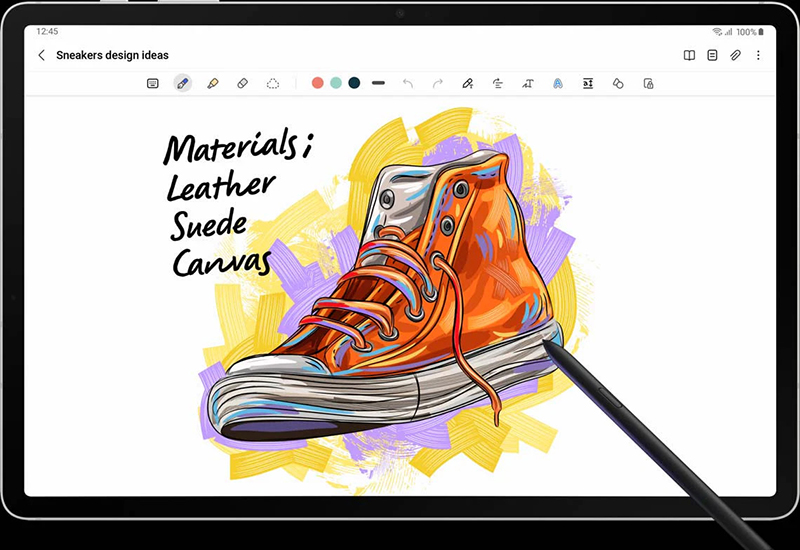Attach a file with the paperclip icon

tap(735, 55)
